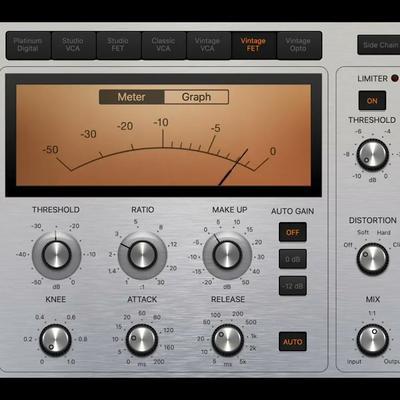This screenshot has width=400, height=400.
Task: Click the 50 value on Make Up dial
Action: pyautogui.click(x=245, y=282)
